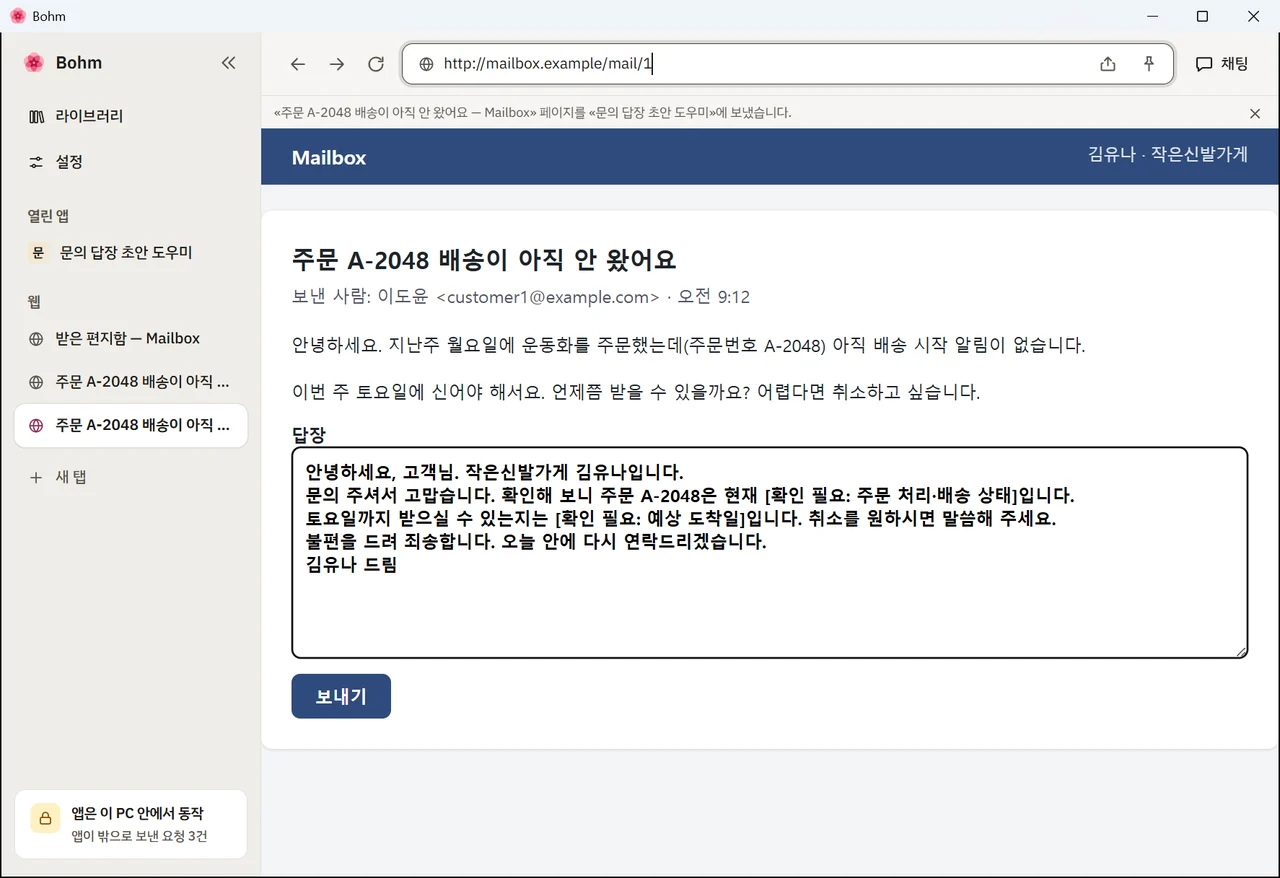Click the Mailbox header title

[x=329, y=158]
